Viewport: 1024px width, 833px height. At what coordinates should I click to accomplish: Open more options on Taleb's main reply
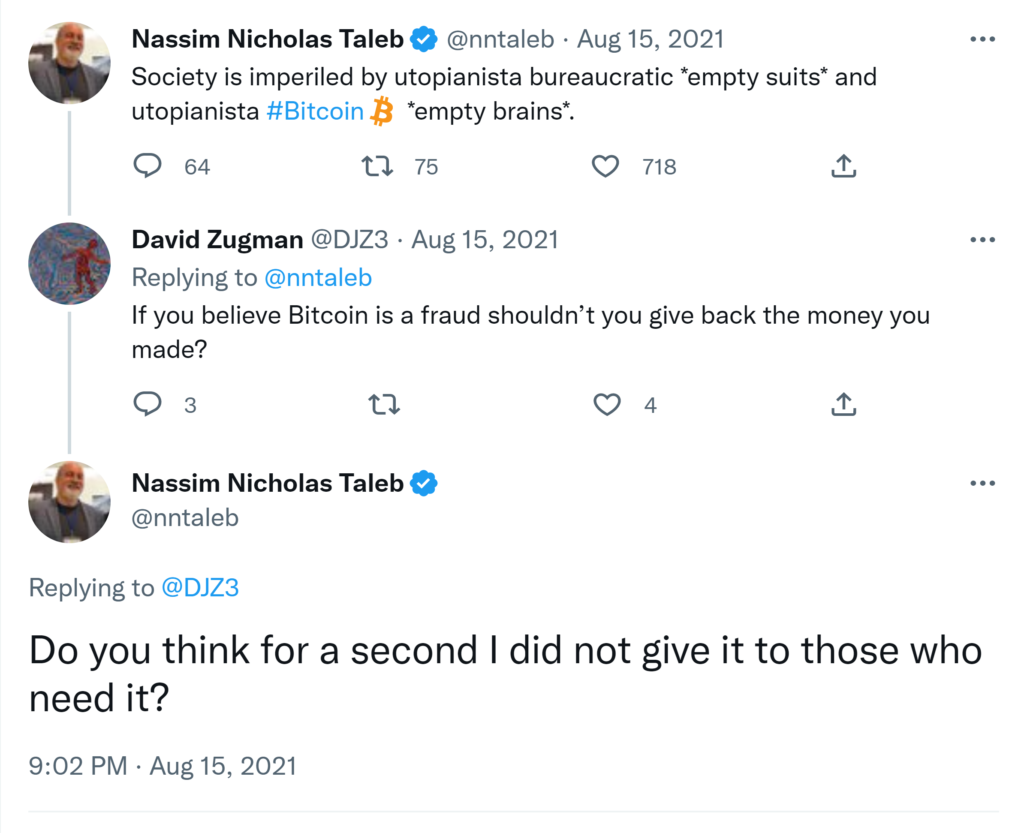[983, 484]
